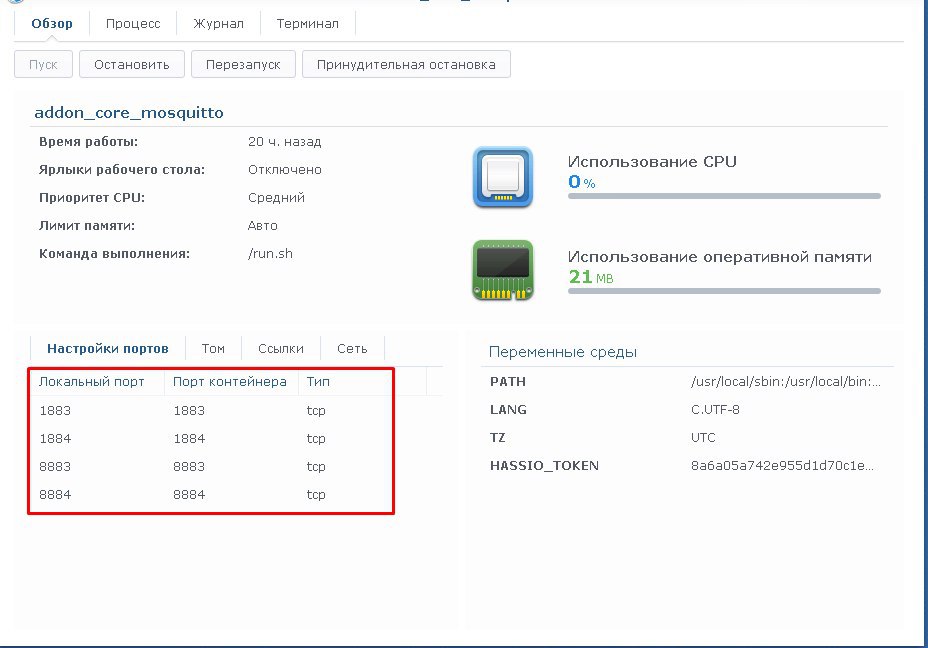Screen dimensions: 928x648
Task: Click the C.UTF-8 value
Action: tap(715, 410)
